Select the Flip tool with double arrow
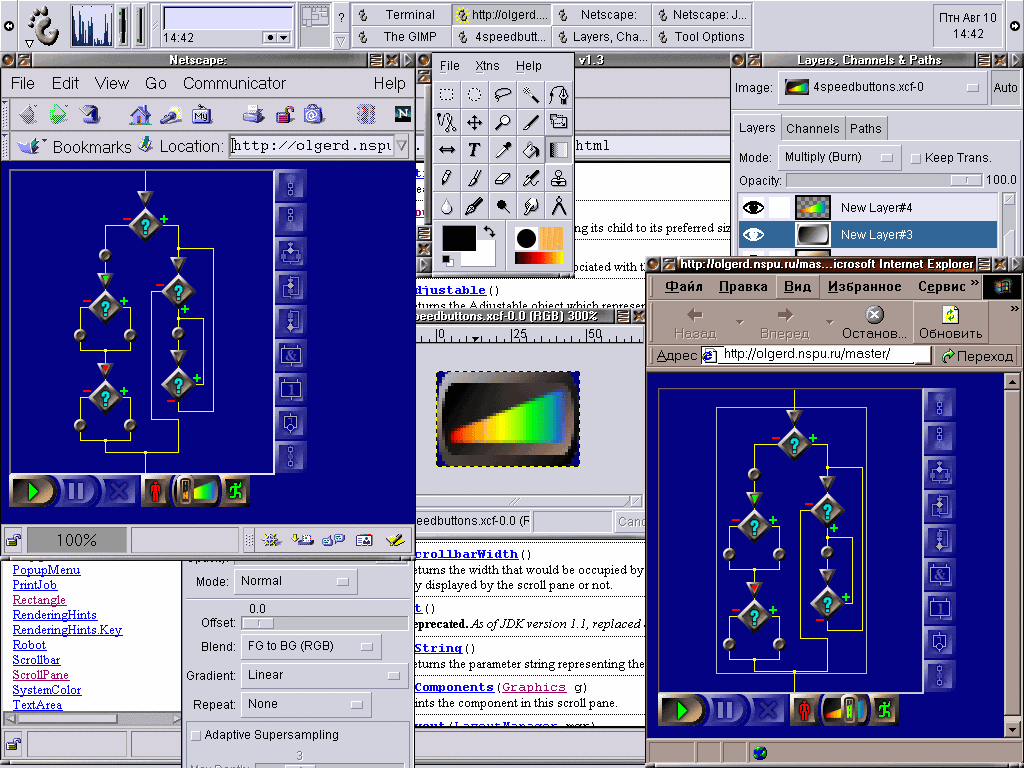 click(x=447, y=150)
